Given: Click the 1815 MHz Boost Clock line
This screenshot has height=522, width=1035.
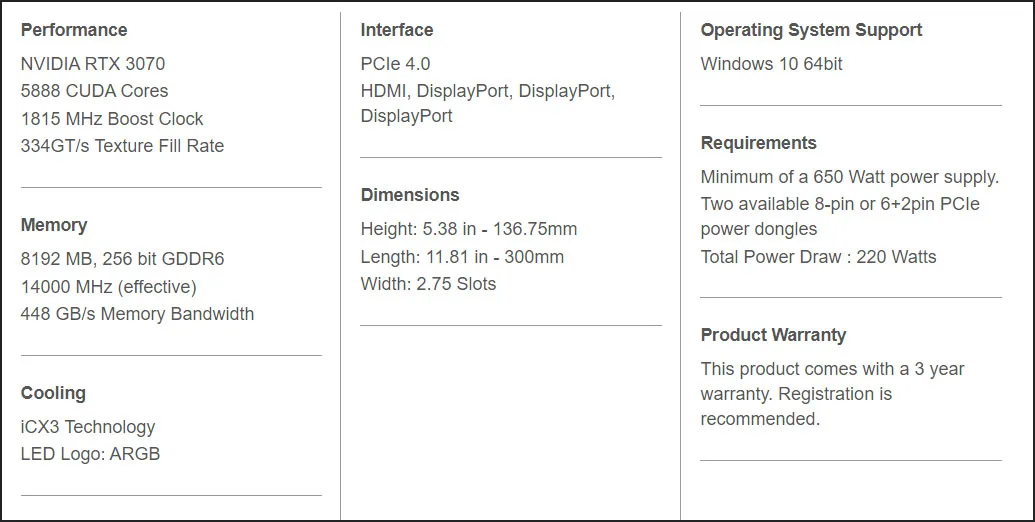Looking at the screenshot, I should [112, 119].
